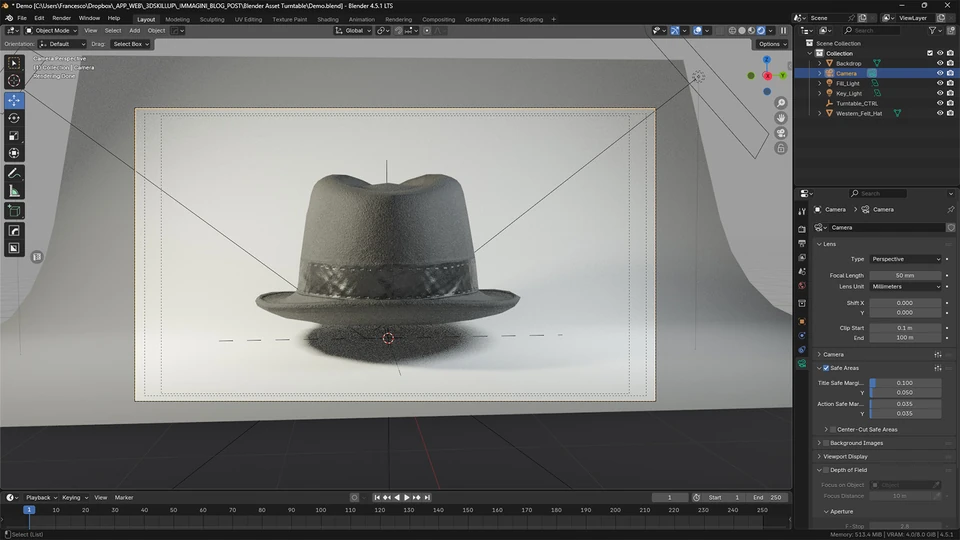Click the Focal Length 50 mm field

pyautogui.click(x=906, y=276)
